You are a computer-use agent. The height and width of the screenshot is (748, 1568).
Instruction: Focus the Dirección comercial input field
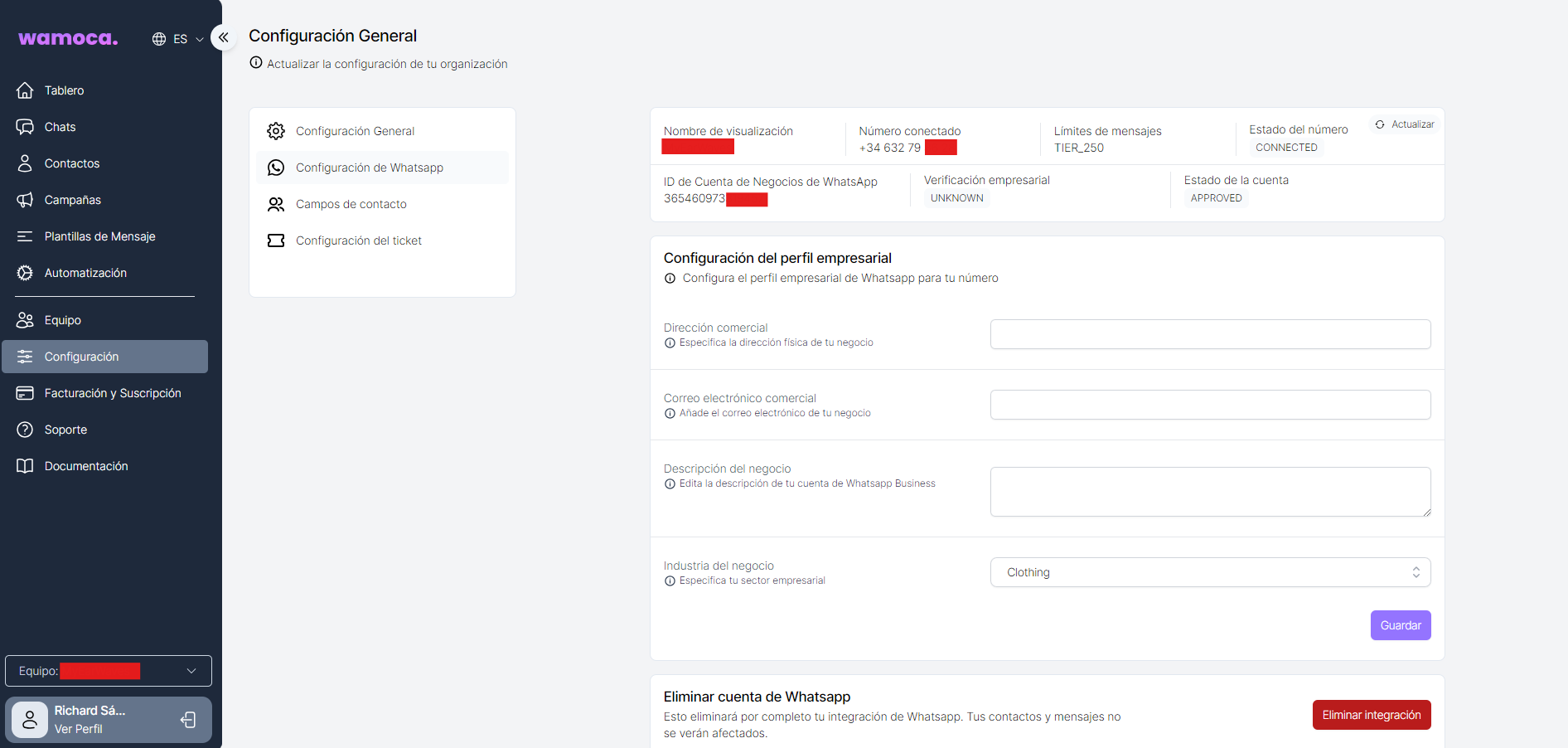1210,334
